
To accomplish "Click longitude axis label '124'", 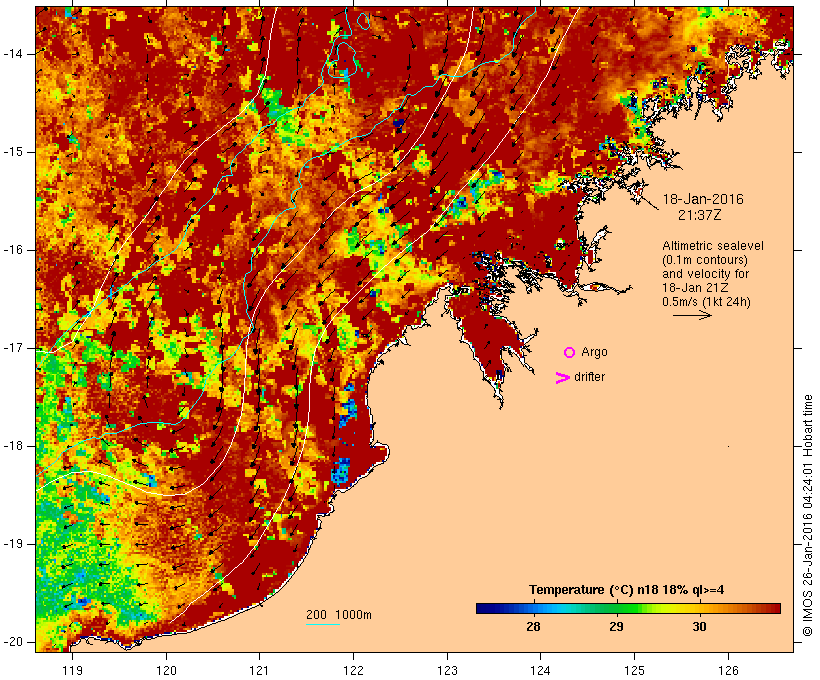I will coord(541,671).
